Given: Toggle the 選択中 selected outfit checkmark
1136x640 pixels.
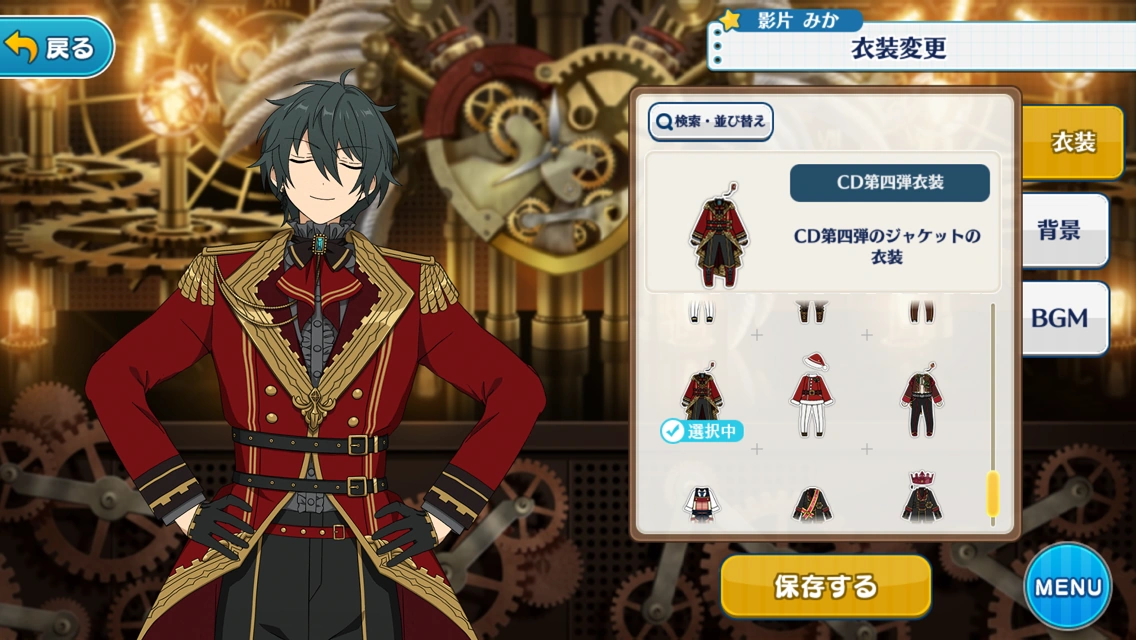Looking at the screenshot, I should (x=673, y=431).
